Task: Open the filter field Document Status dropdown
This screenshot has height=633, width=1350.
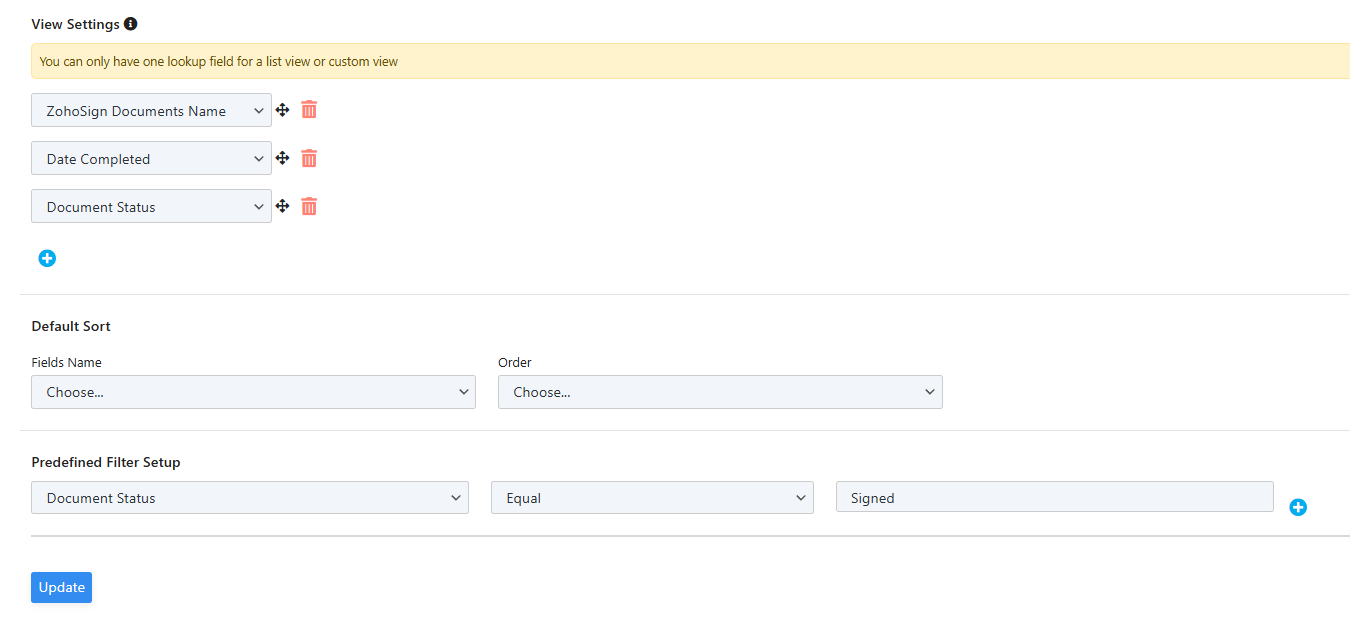Action: (x=249, y=498)
